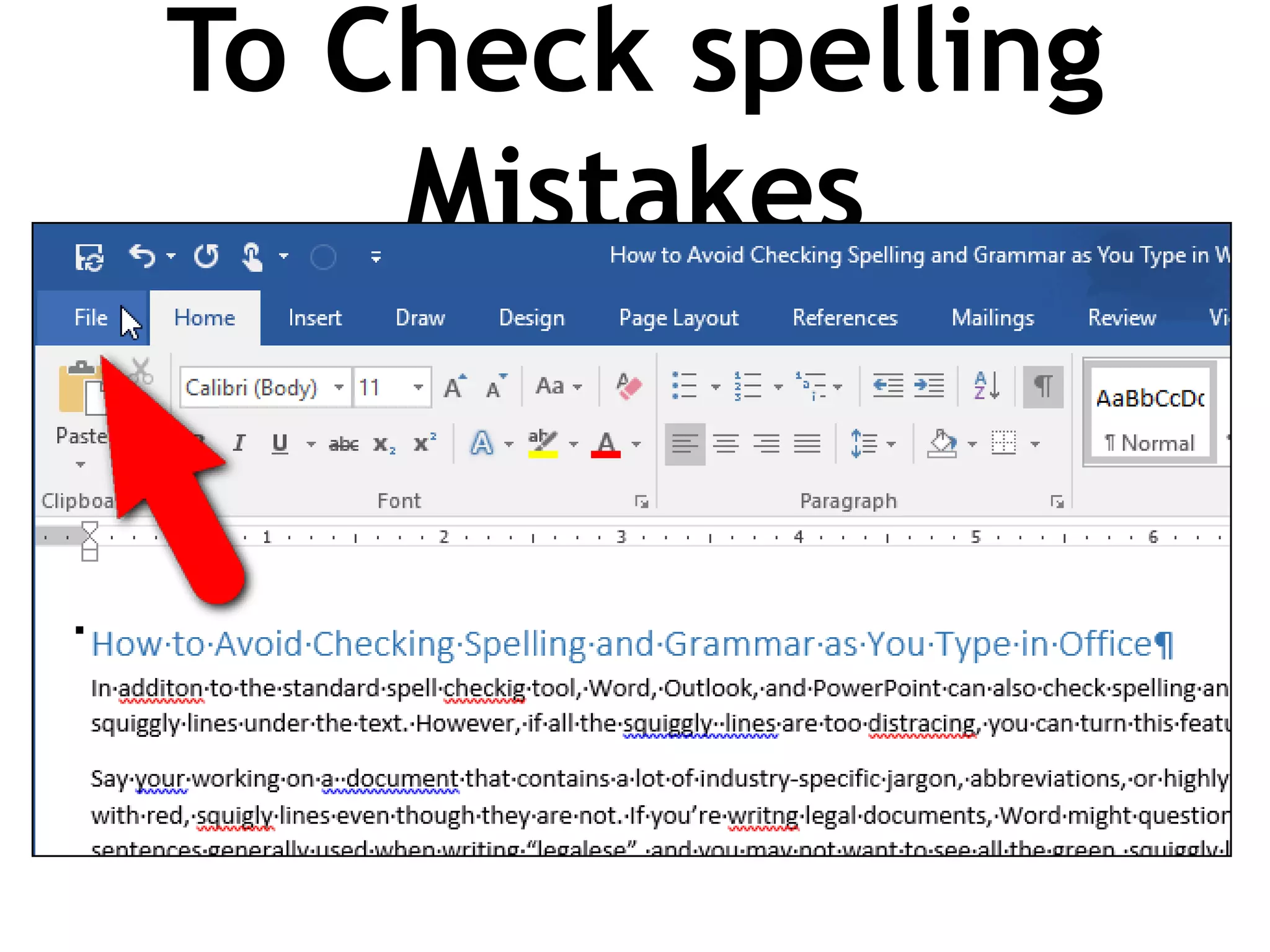Click Decrease Font Size icon
1270x952 pixels.
click(x=496, y=386)
